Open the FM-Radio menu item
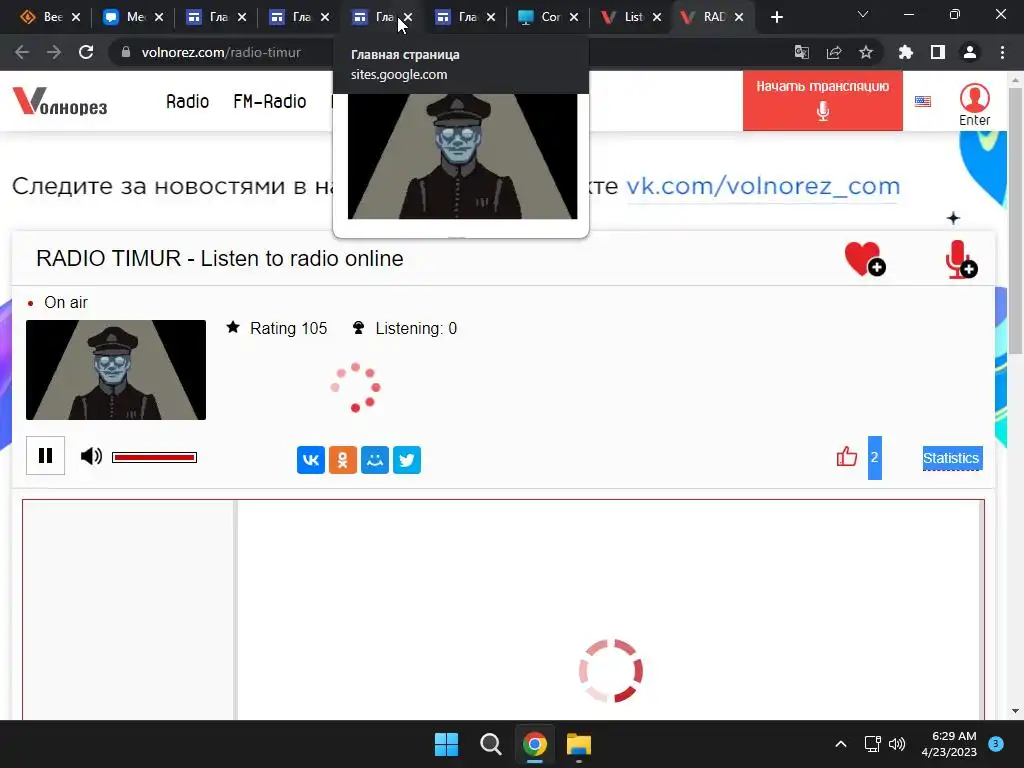Viewport: 1024px width, 768px height. (270, 101)
